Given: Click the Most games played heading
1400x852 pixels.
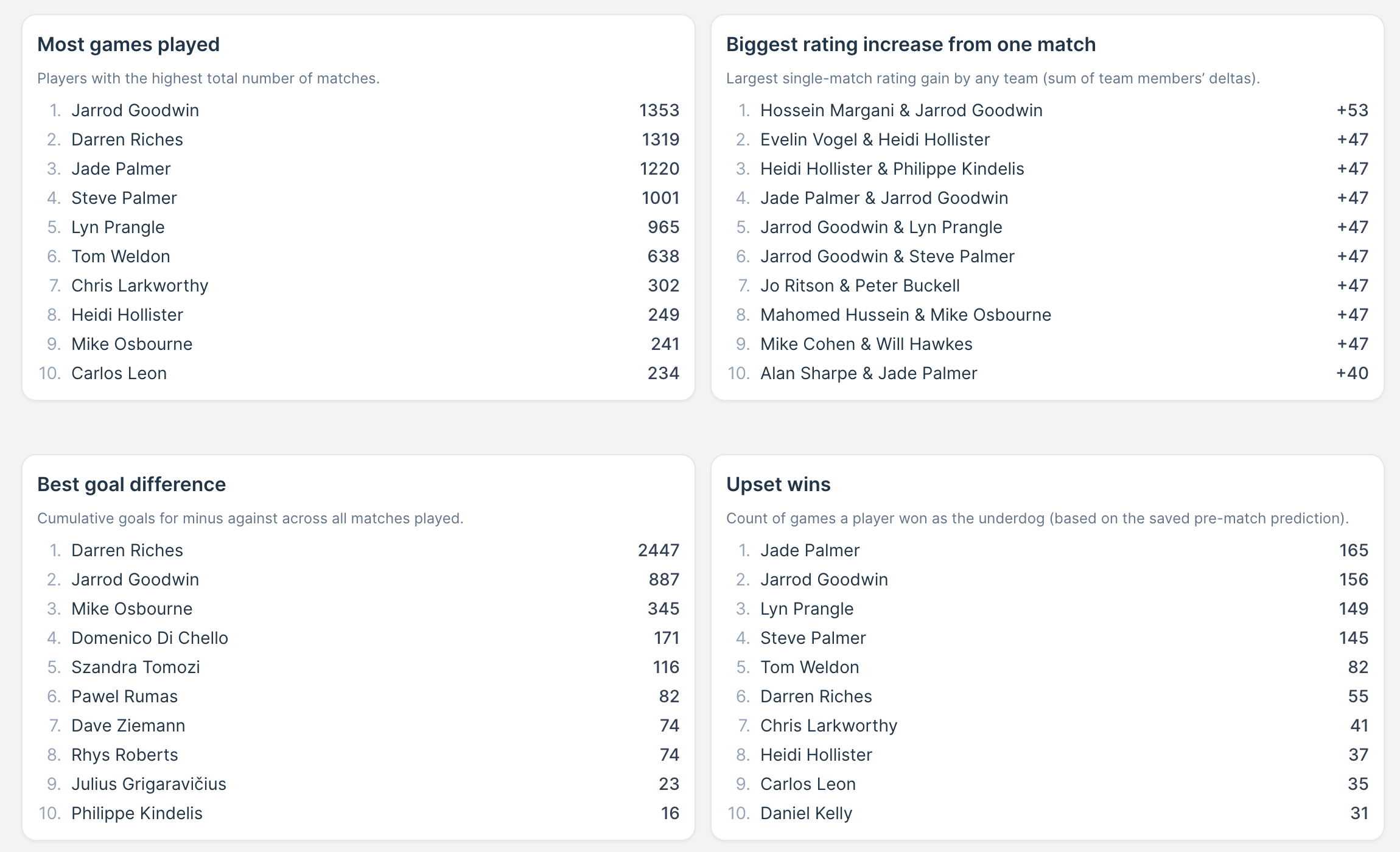Looking at the screenshot, I should click(128, 44).
